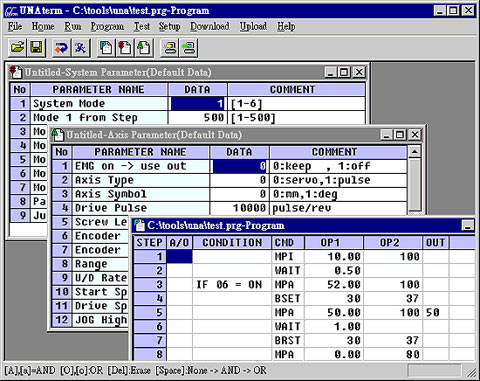Open the Setup menu
This screenshot has height=381, width=480.
(169, 26)
